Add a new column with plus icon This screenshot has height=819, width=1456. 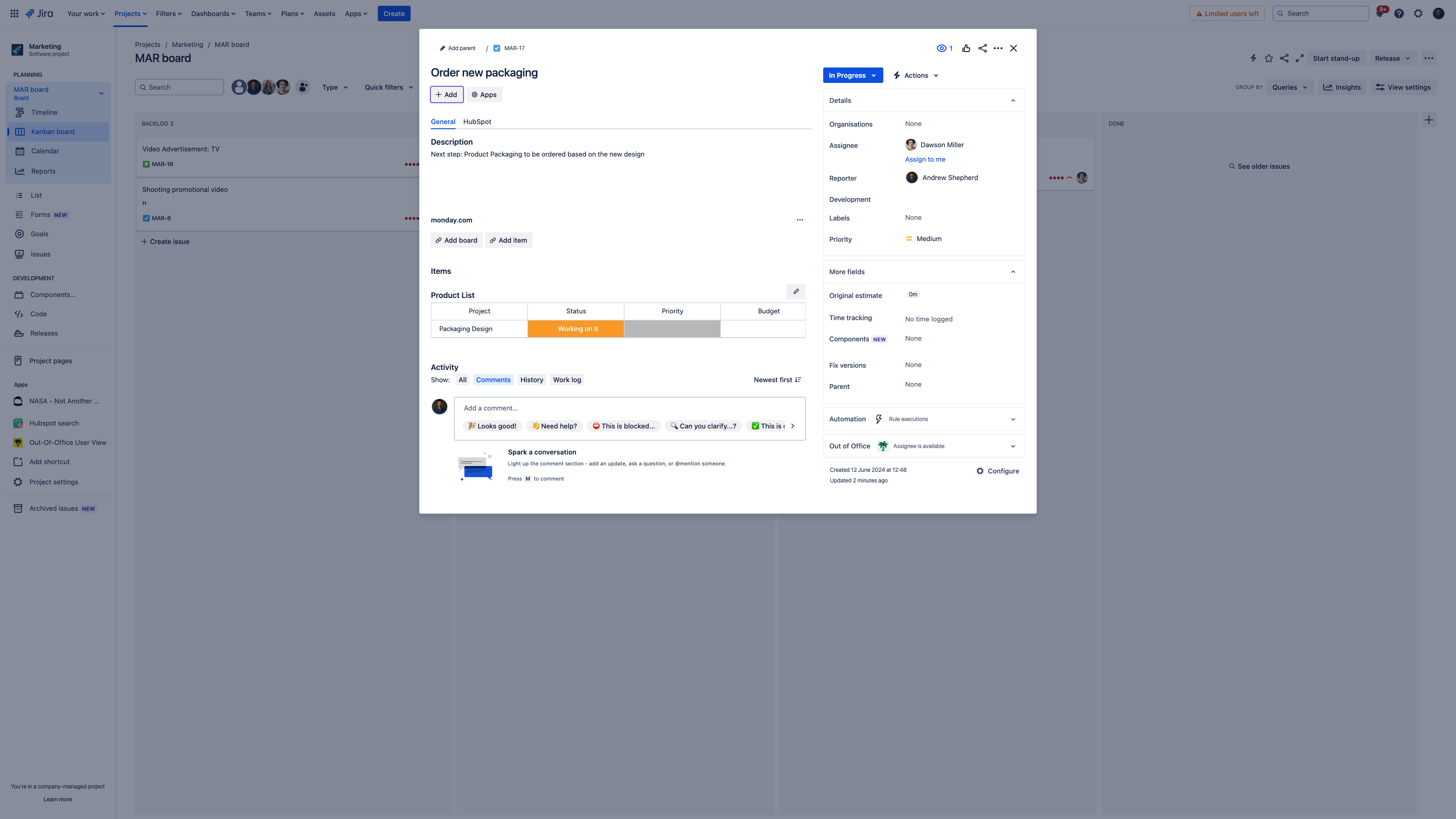point(1429,120)
